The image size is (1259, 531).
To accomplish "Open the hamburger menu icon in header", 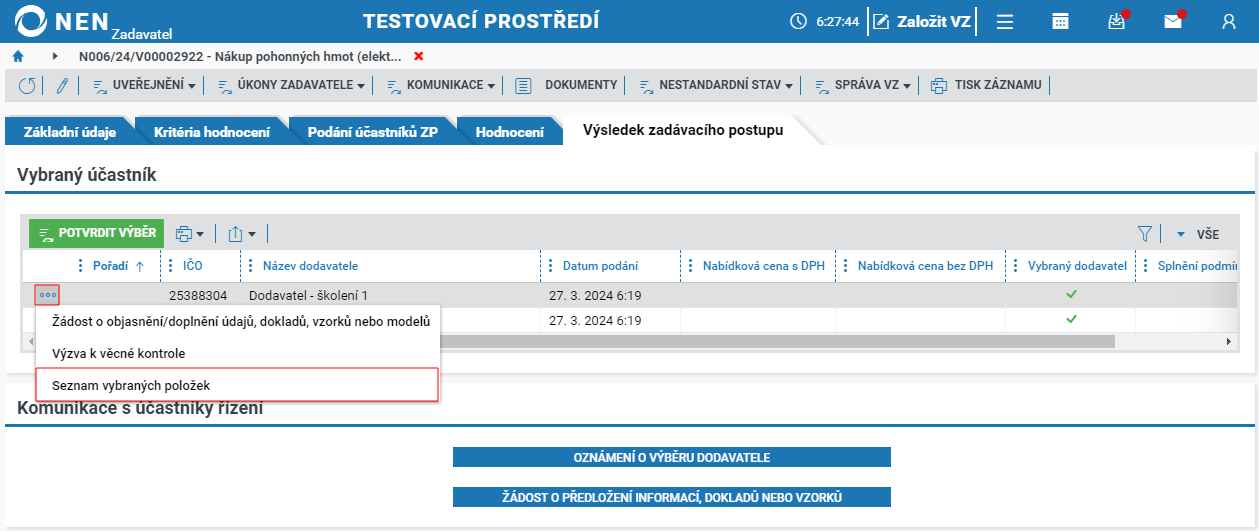I will point(1005,21).
